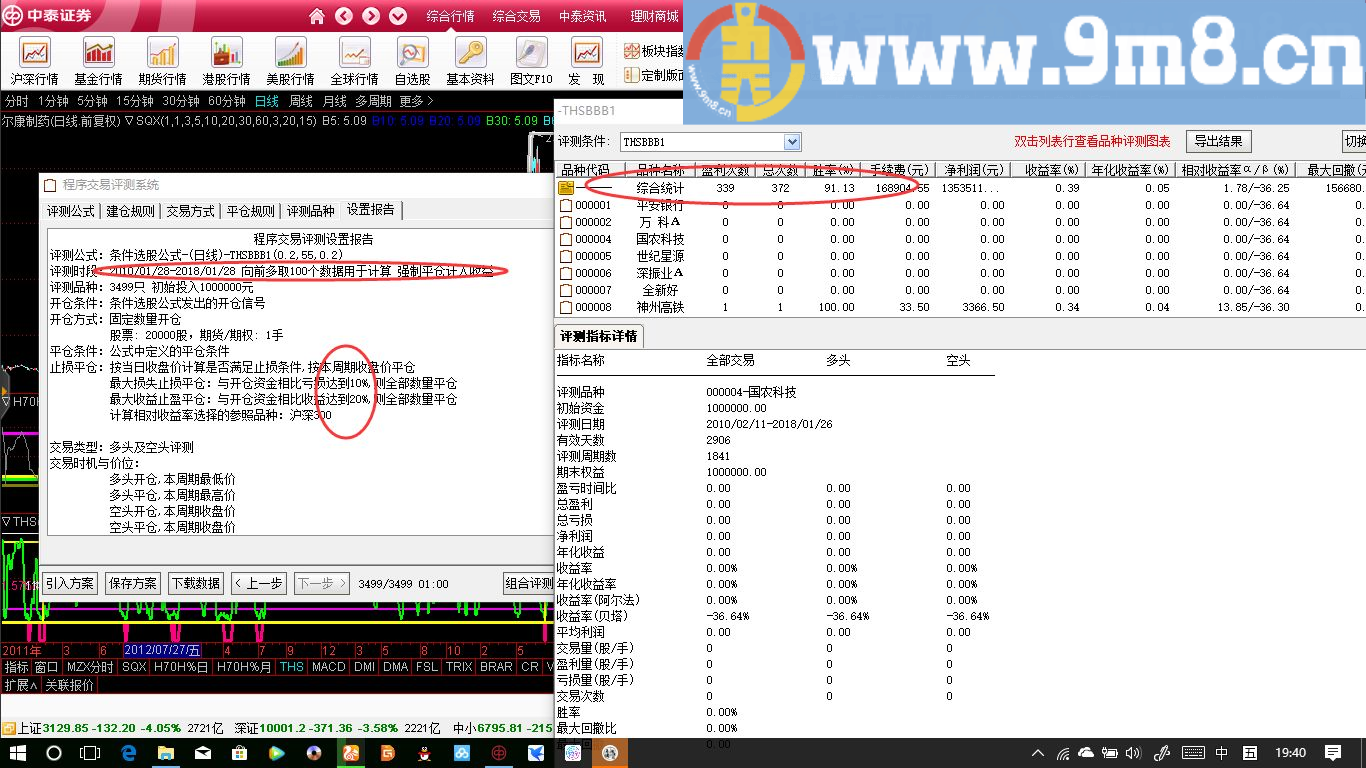1366x768 pixels.
Task: Click 组合评测 button
Action: coord(529,583)
